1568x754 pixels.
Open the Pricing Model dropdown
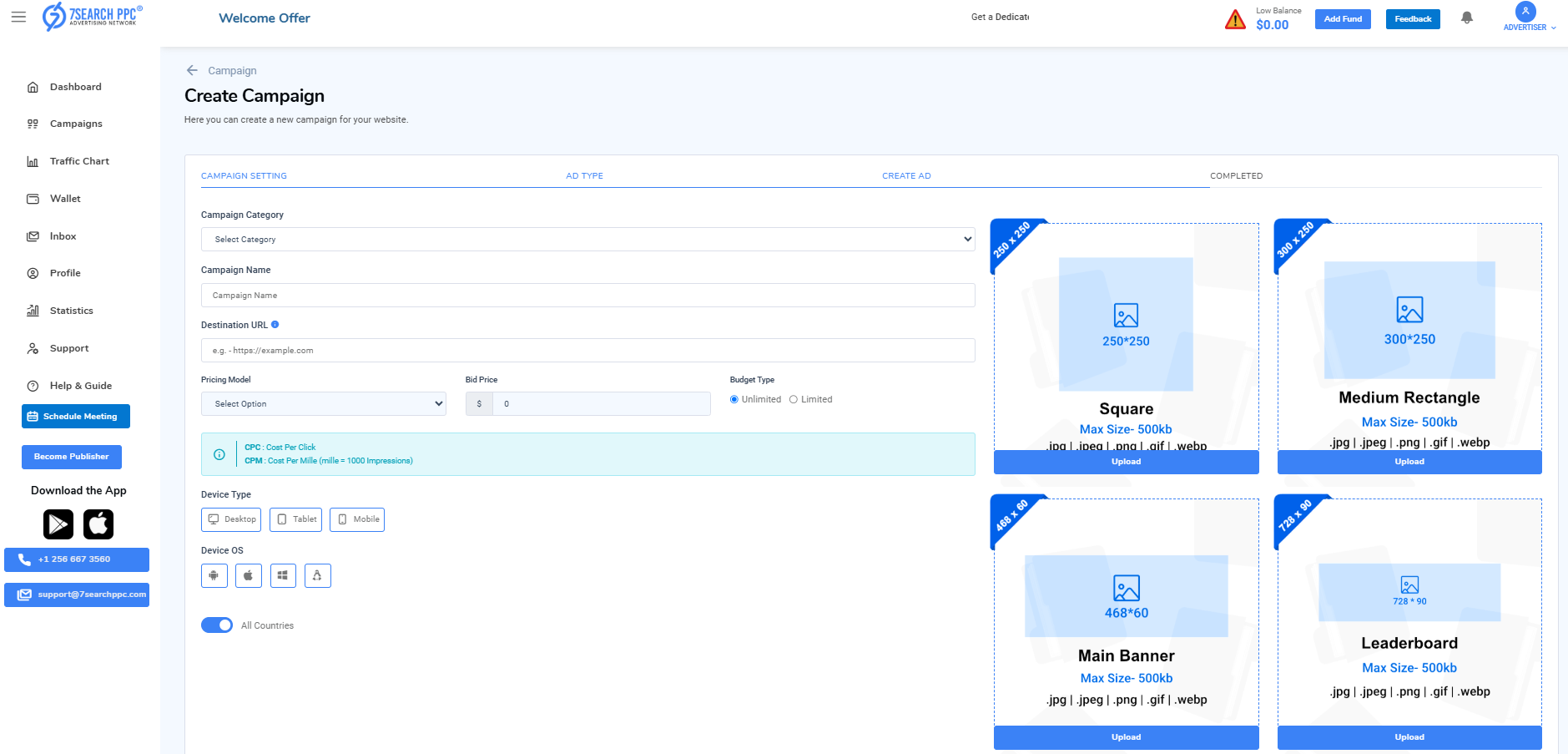tap(324, 404)
